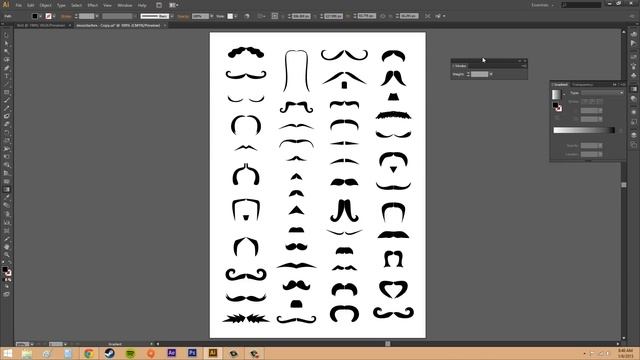Viewport: 640px width, 360px height.
Task: Open stroke weight dropdown in control bar
Action: tap(97, 16)
